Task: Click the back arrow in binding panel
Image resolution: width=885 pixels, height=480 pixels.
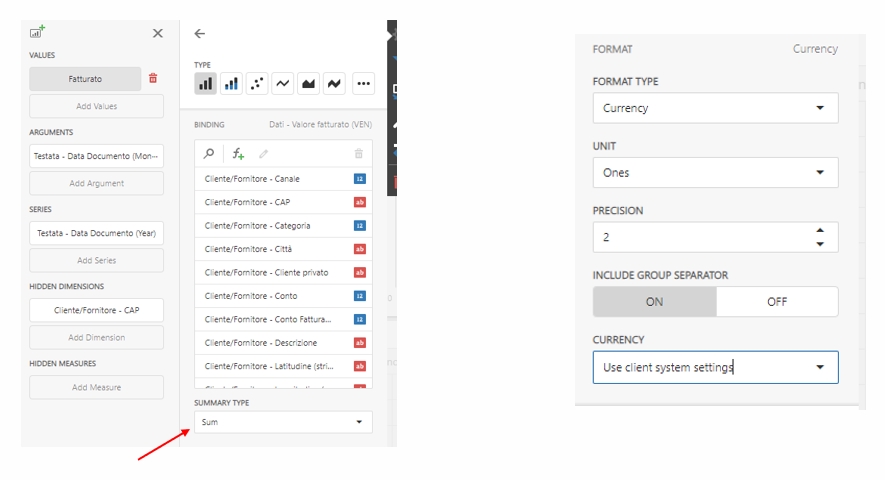Action: pos(200,34)
